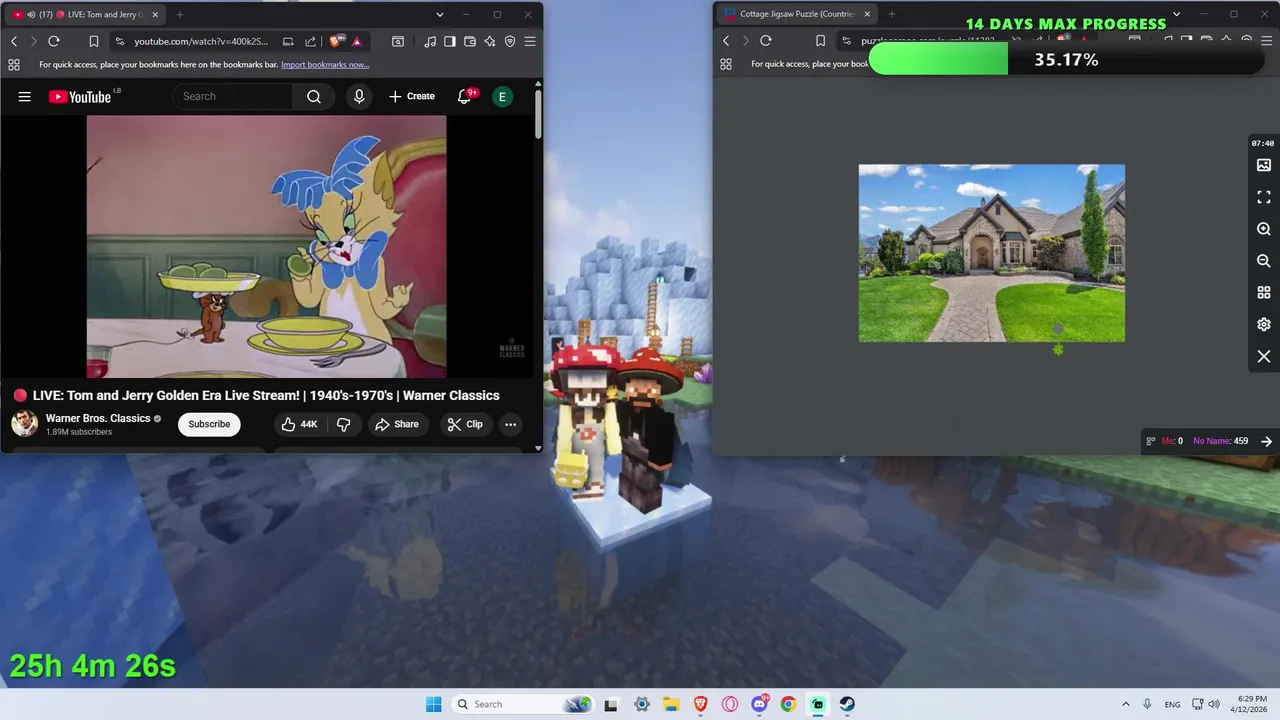Enter fullscreen in the puzzle sidebar
Viewport: 1280px width, 720px height.
click(x=1264, y=197)
